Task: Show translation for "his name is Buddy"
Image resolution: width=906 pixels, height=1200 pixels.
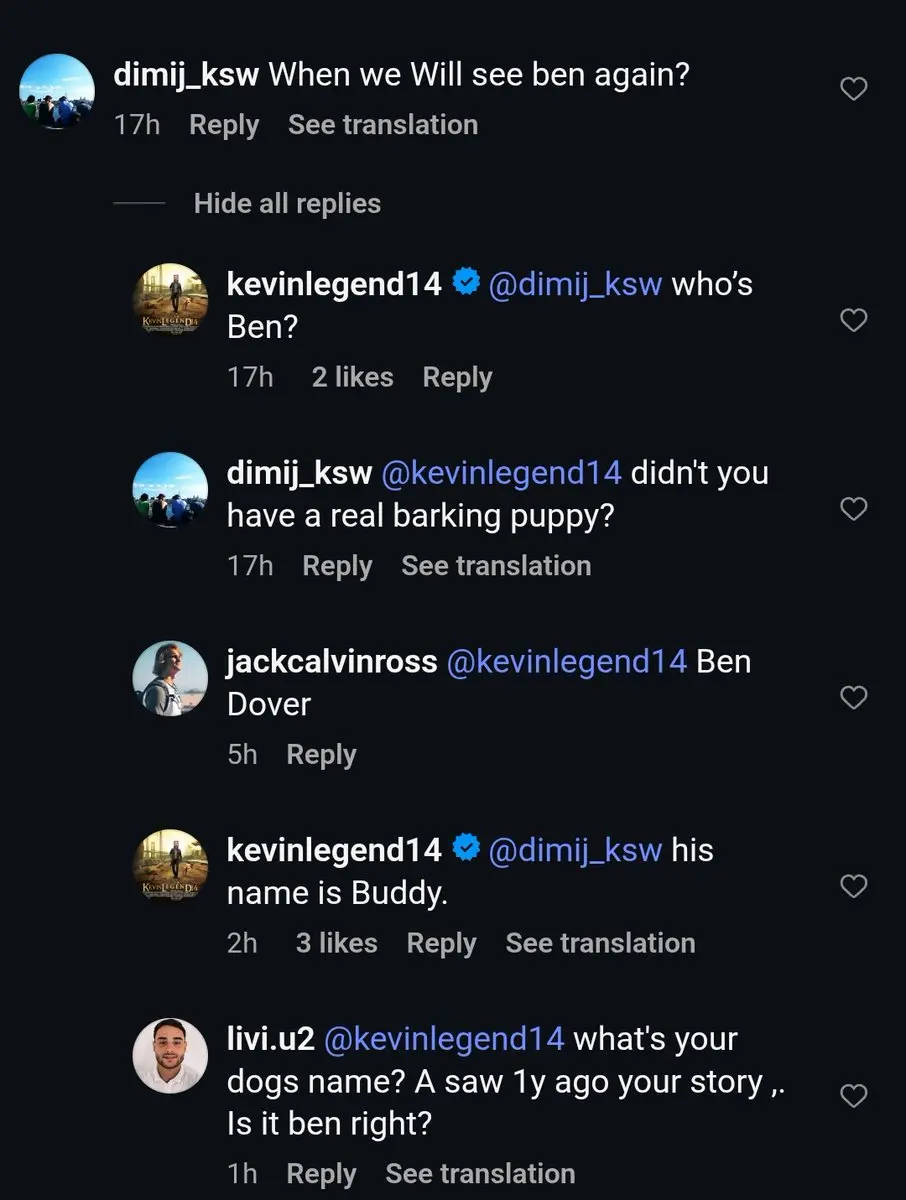Action: [x=600, y=943]
